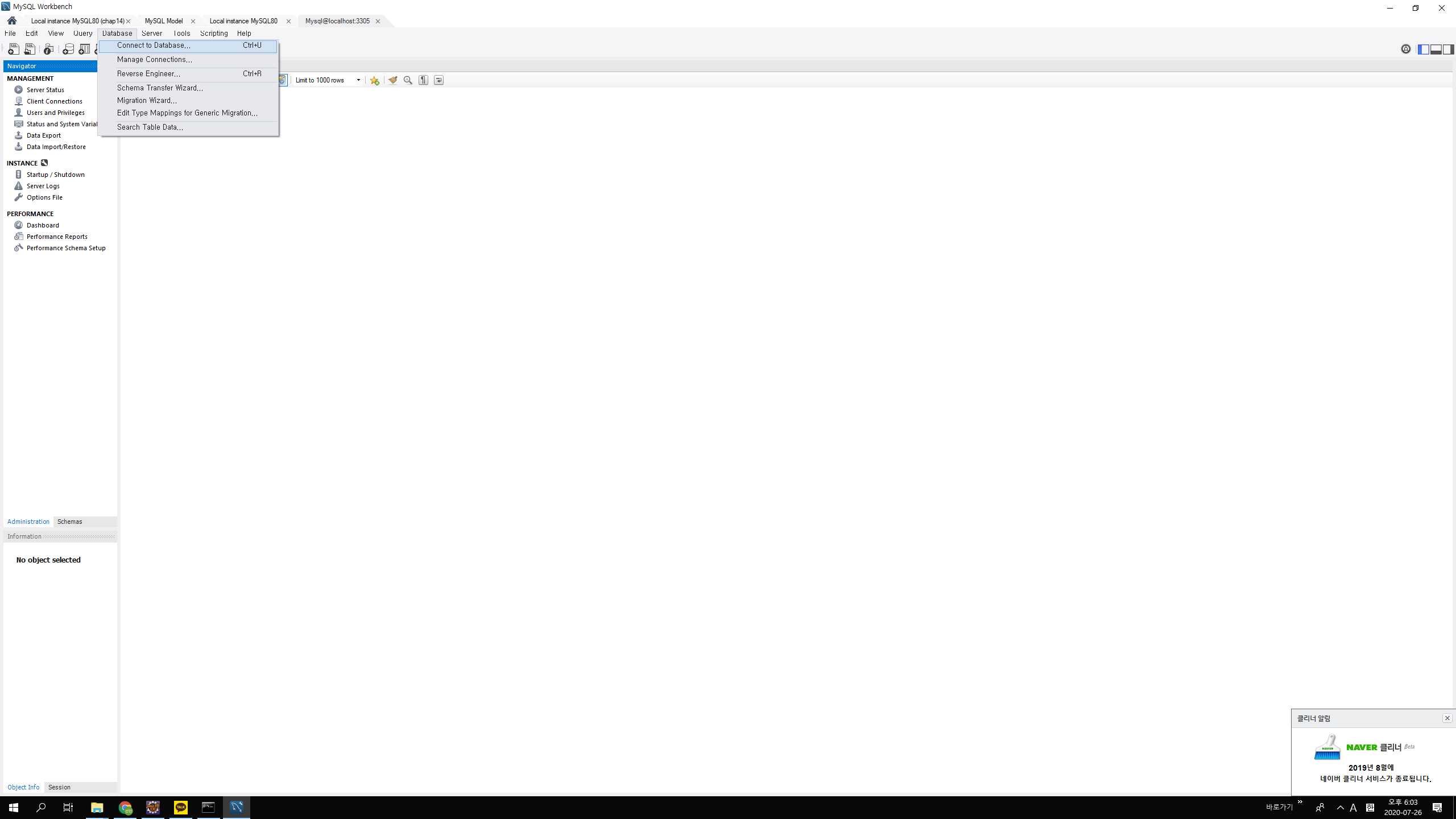The image size is (1456, 819).
Task: Click the Windows Start button
Action: pos(14,808)
